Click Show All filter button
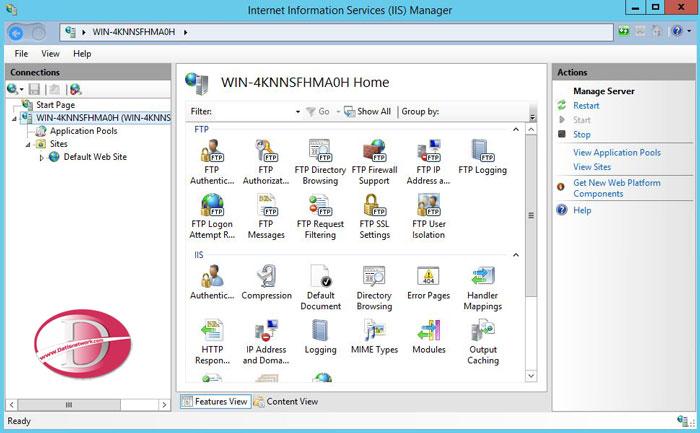Viewport: 700px width, 433px height. (x=368, y=112)
